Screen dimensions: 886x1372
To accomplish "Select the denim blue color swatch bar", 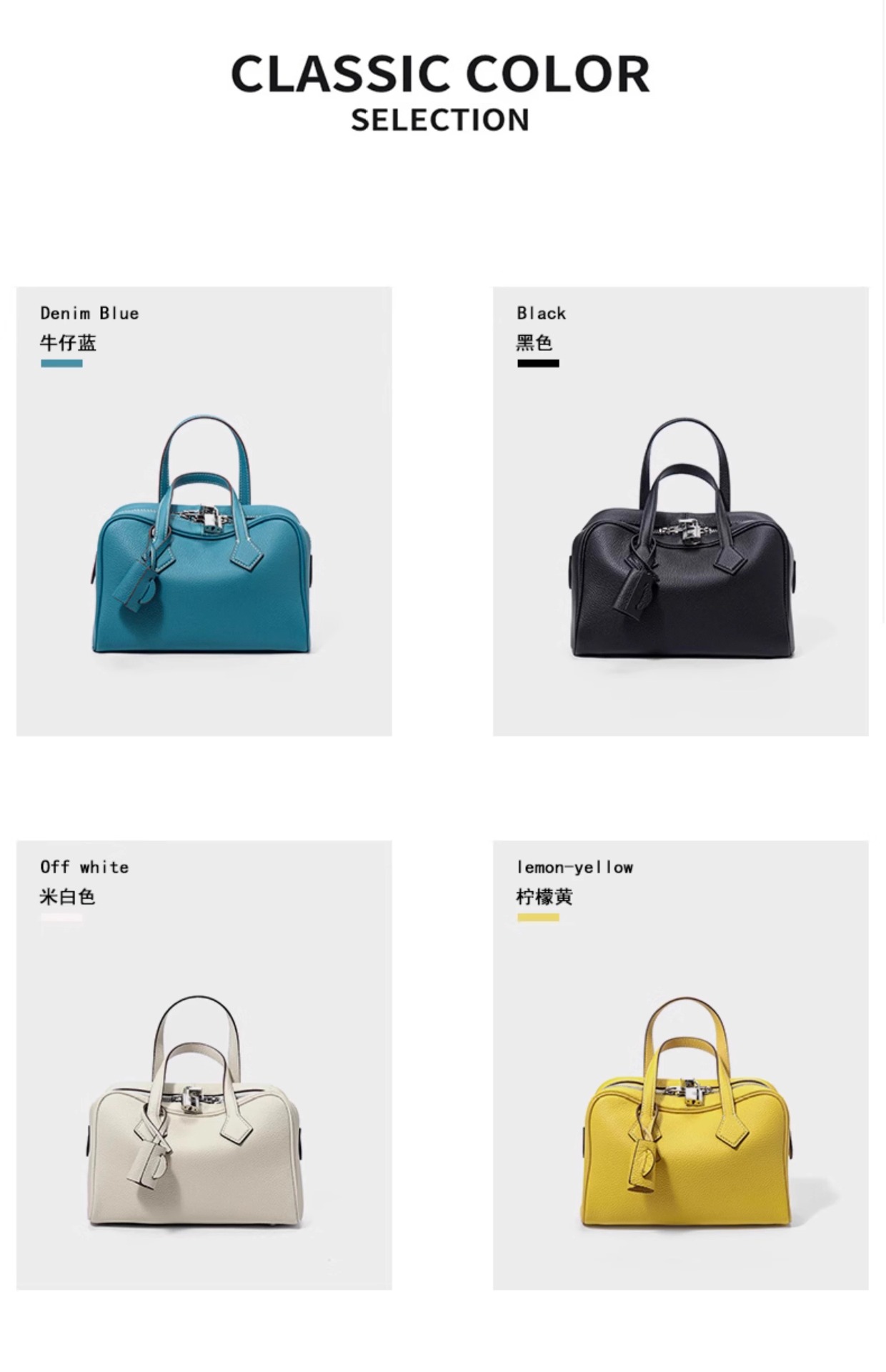I will point(61,363).
